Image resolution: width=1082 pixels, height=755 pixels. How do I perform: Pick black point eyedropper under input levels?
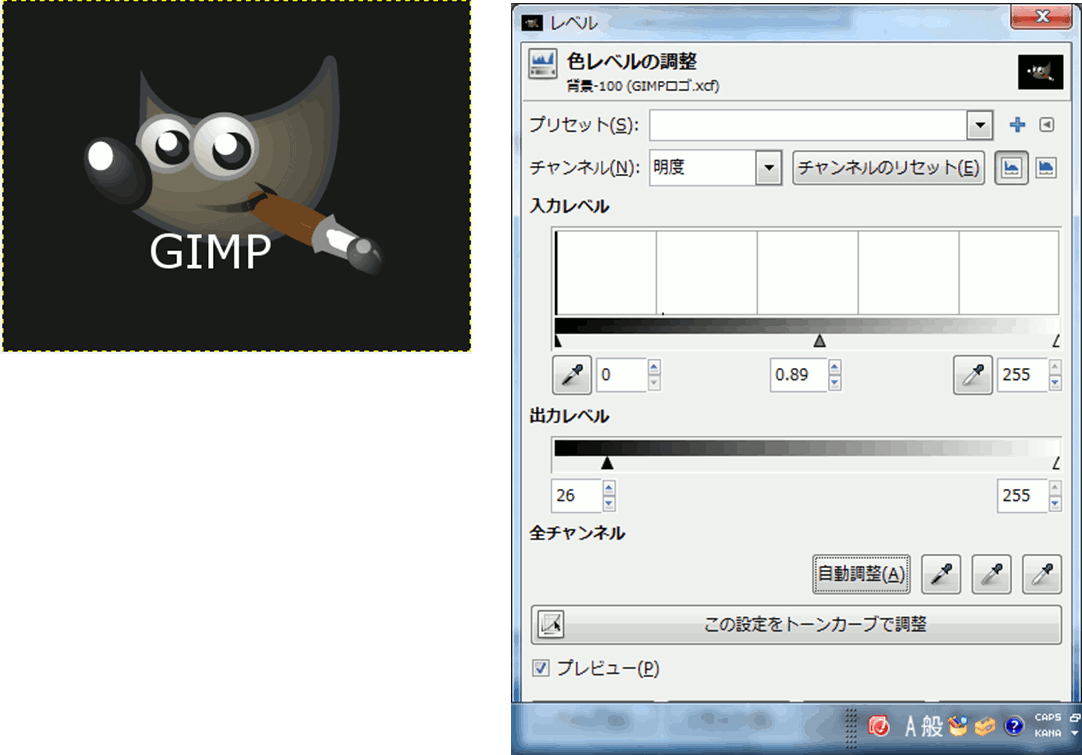(572, 375)
